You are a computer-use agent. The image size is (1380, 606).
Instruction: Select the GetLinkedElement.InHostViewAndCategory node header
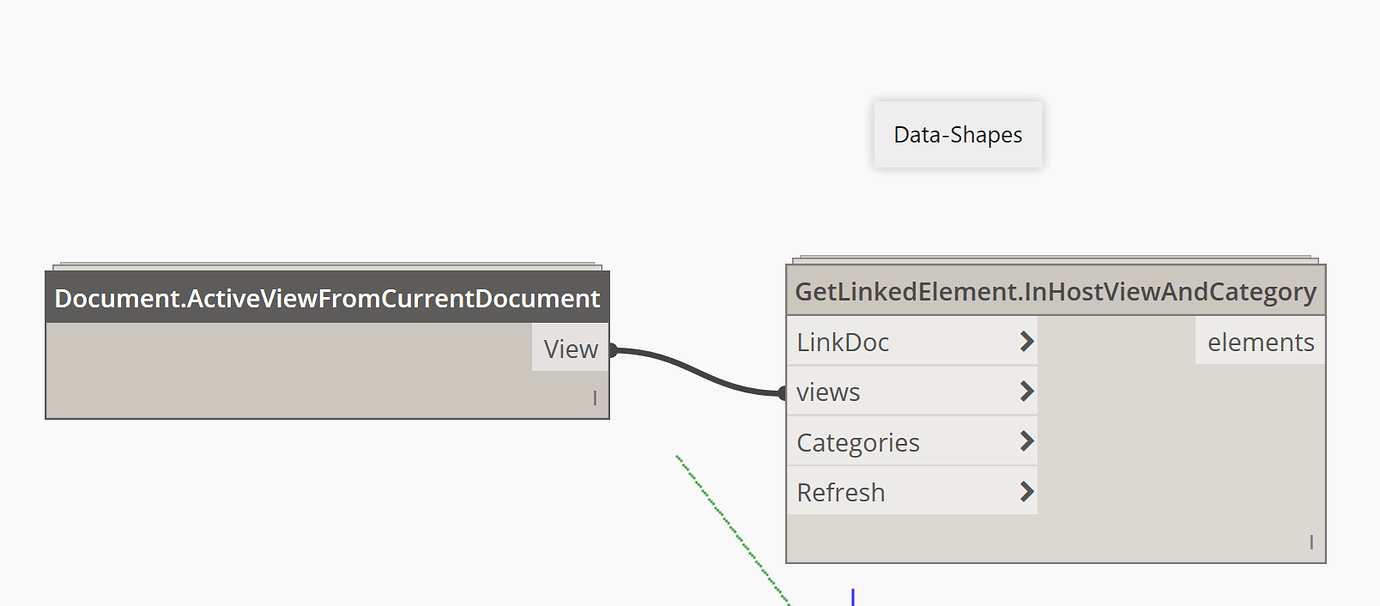tap(1055, 291)
